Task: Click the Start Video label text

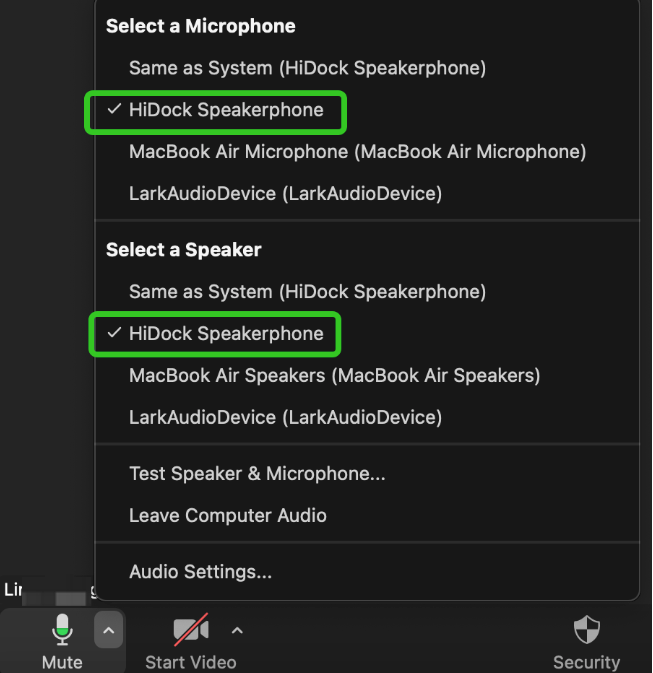Action: [190, 662]
